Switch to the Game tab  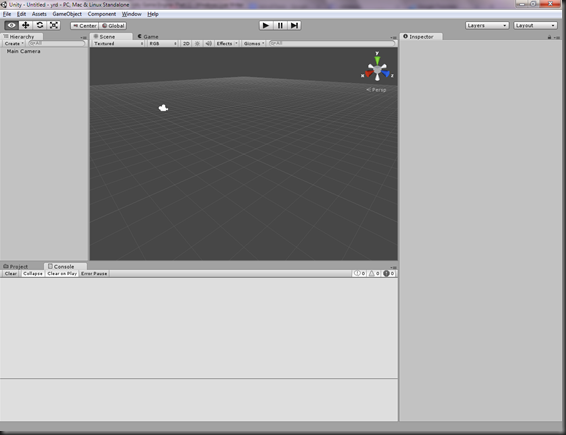pos(148,36)
